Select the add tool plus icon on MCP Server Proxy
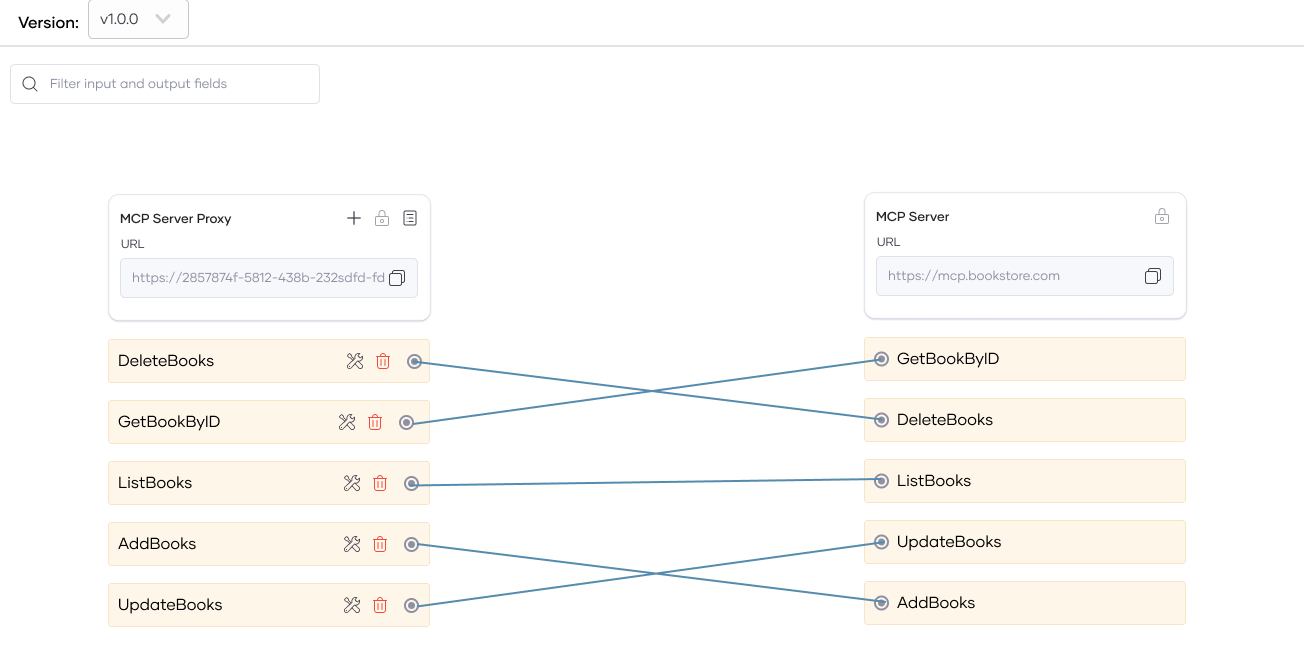The image size is (1304, 664). [354, 217]
